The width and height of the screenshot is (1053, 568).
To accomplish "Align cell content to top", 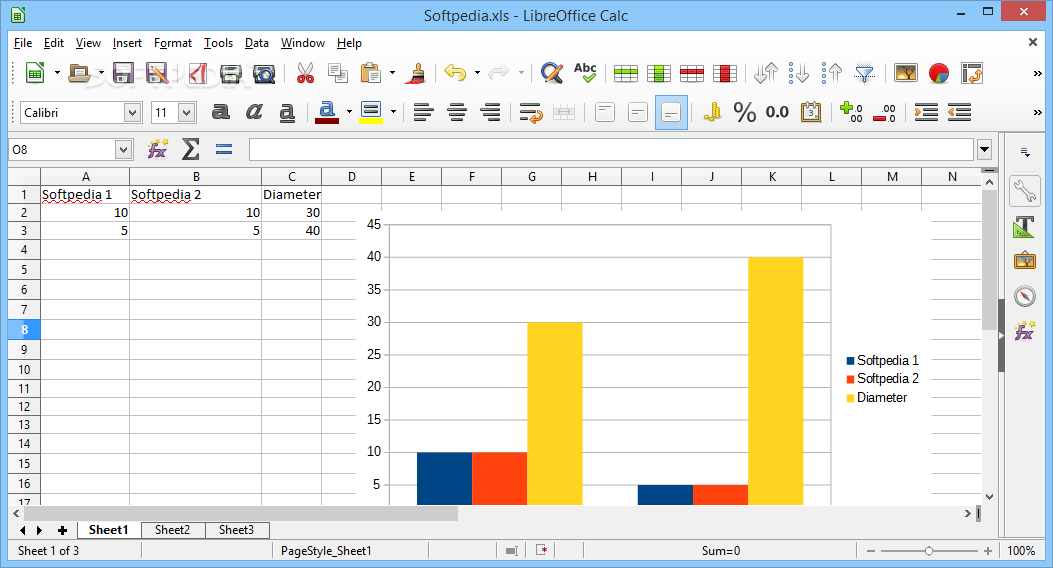I will pos(604,112).
